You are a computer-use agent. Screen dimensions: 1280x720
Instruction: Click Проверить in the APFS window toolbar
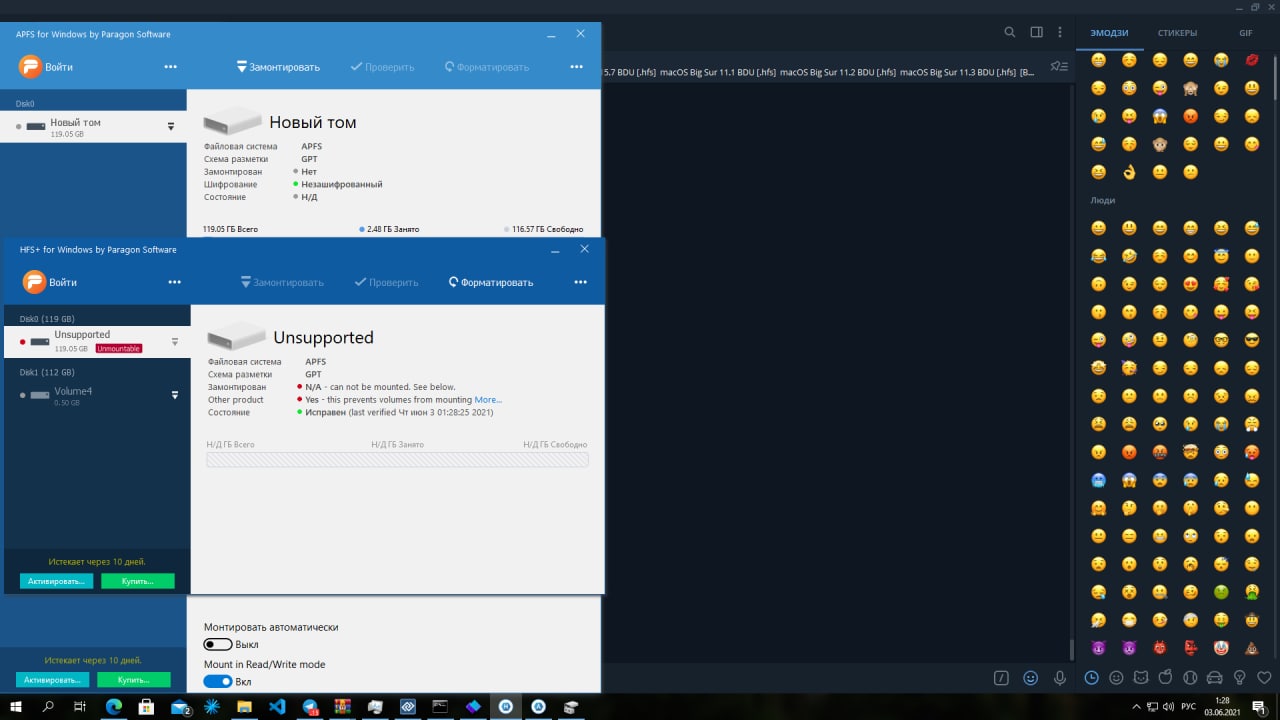(382, 67)
